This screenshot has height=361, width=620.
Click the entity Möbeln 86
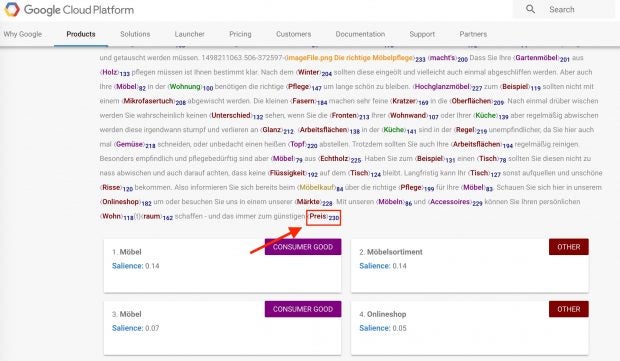(394, 202)
